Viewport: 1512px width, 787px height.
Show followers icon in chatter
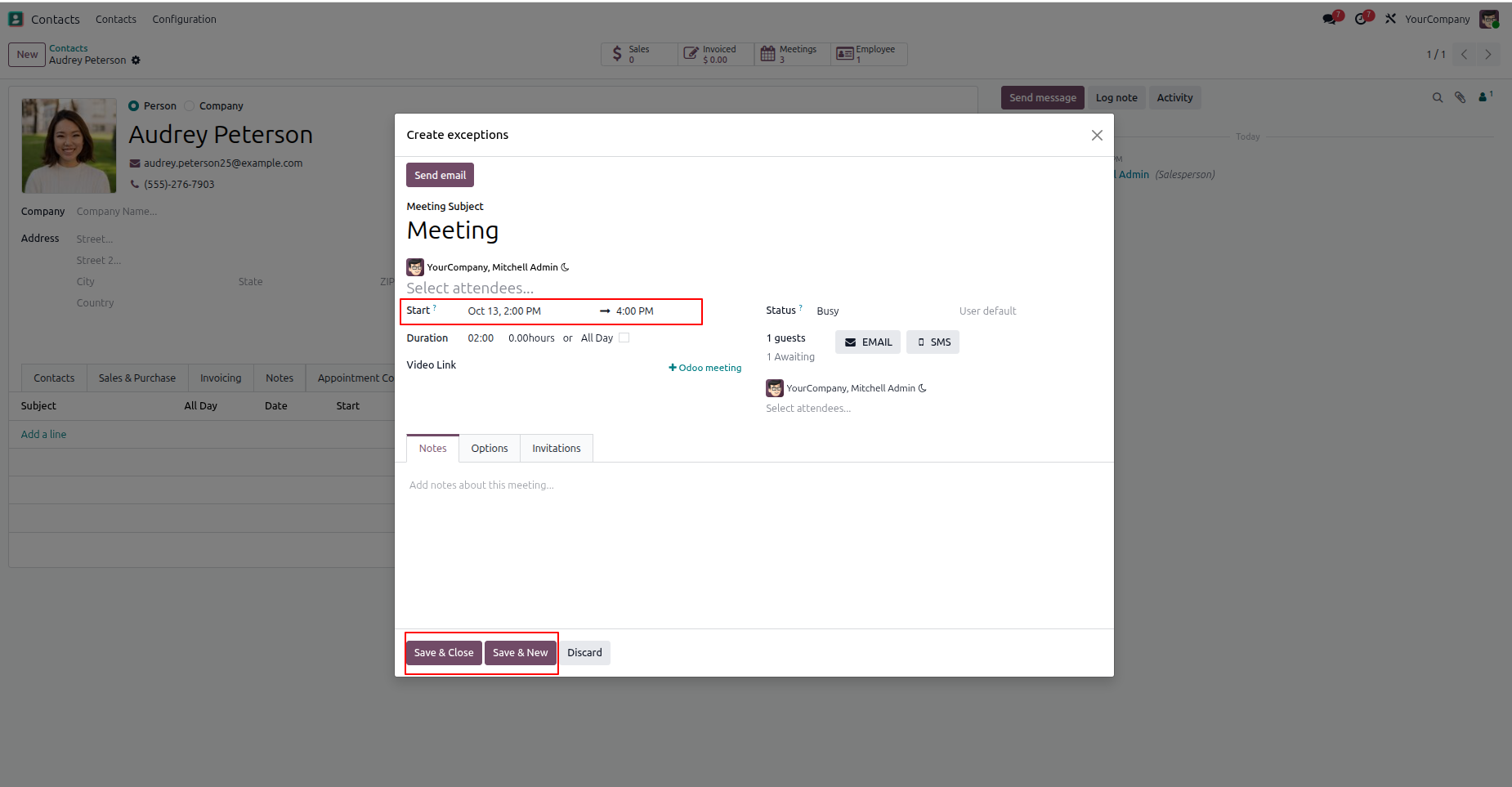[1485, 97]
